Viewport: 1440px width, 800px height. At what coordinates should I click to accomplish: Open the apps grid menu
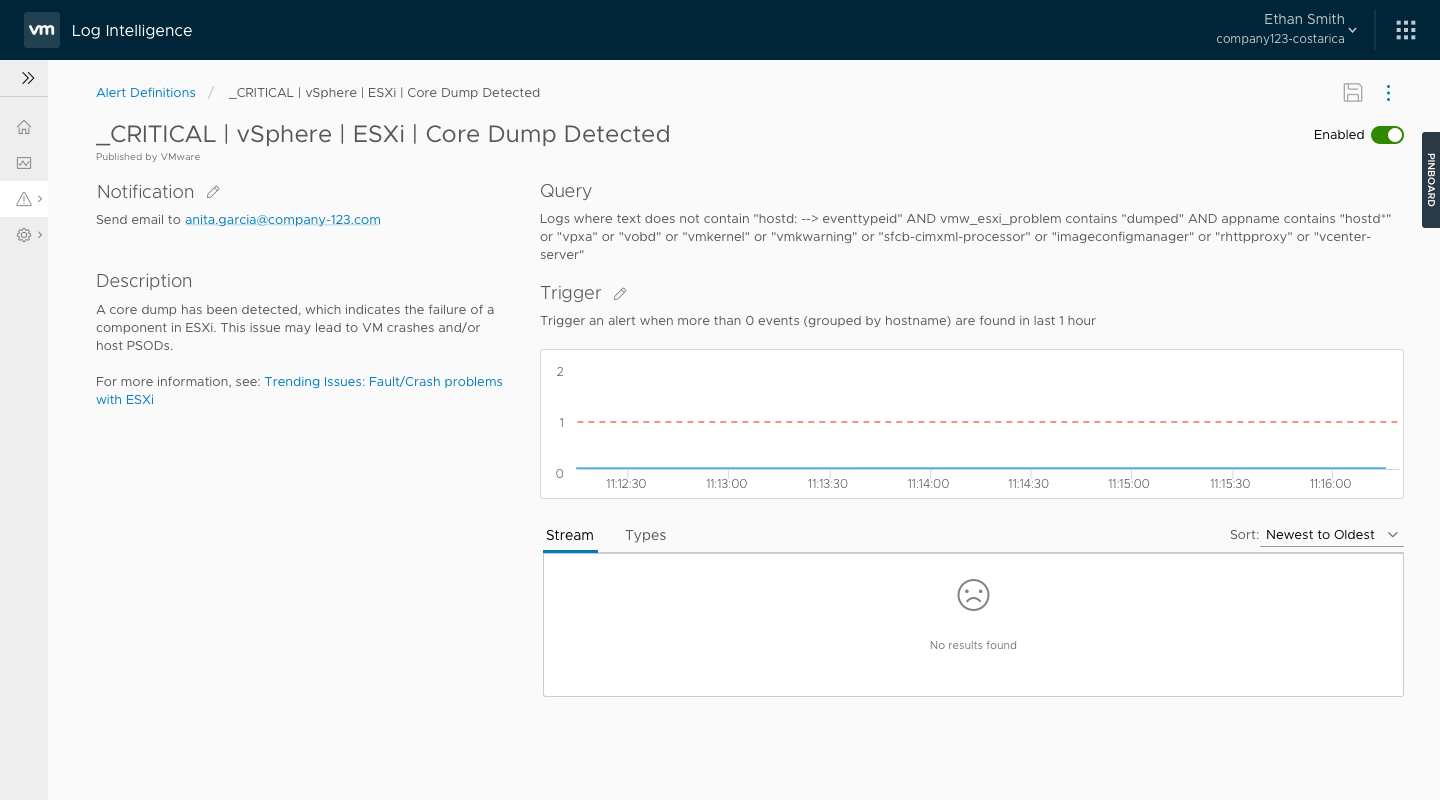[1405, 30]
